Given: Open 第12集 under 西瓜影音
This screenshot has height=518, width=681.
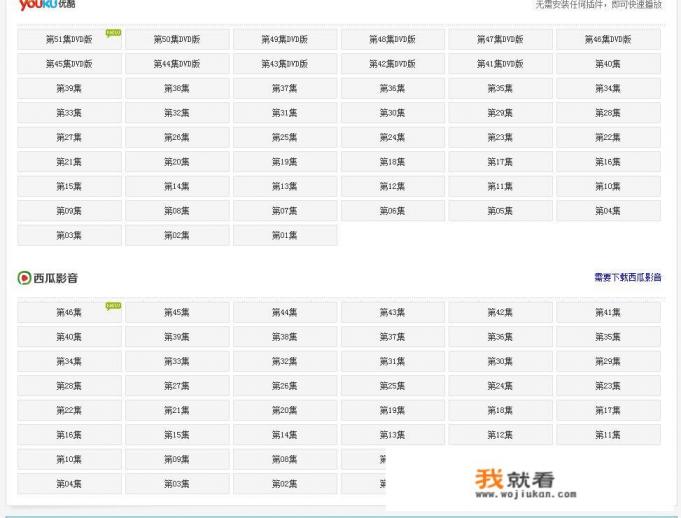Looking at the screenshot, I should [500, 435].
